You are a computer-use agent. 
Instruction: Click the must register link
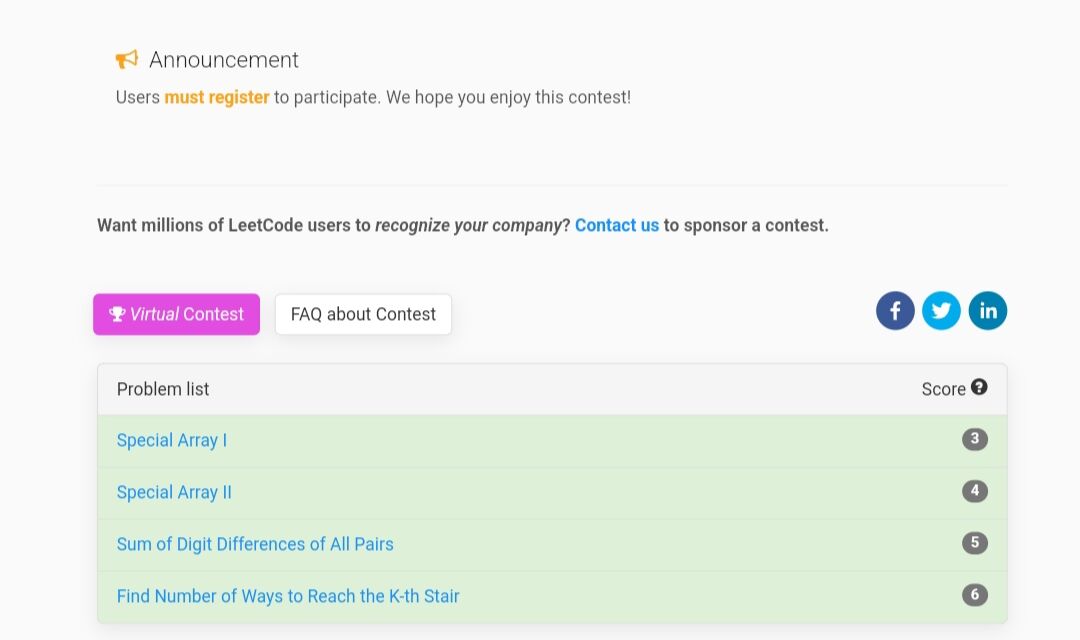(x=216, y=97)
